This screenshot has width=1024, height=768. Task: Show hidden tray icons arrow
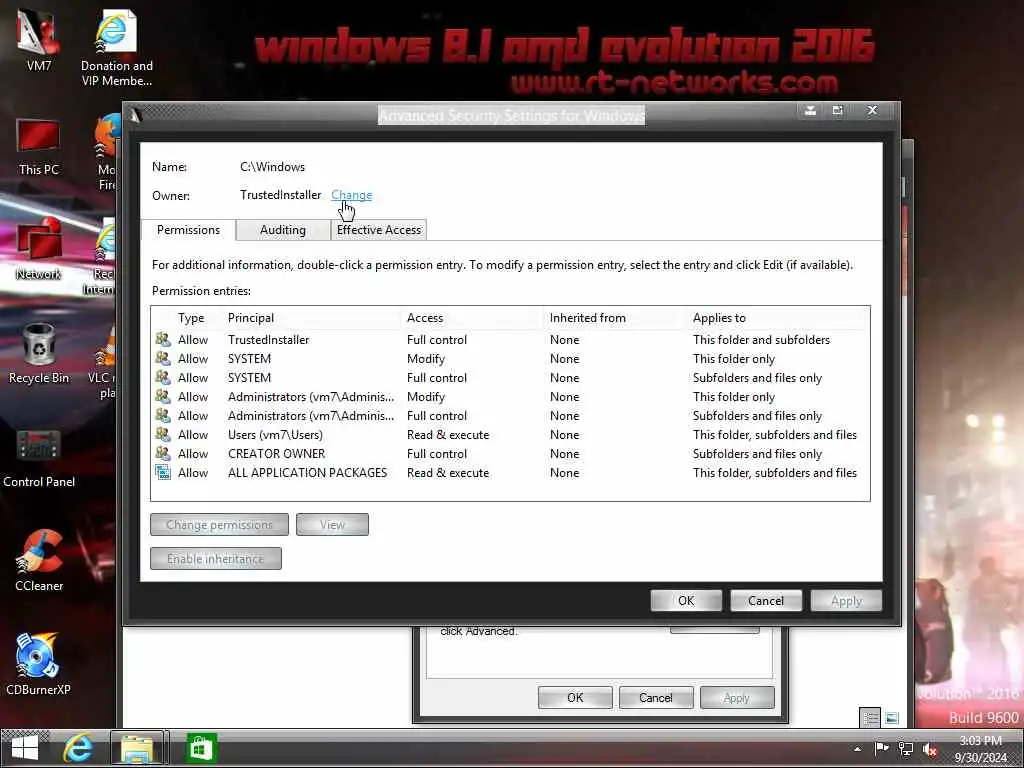[857, 749]
